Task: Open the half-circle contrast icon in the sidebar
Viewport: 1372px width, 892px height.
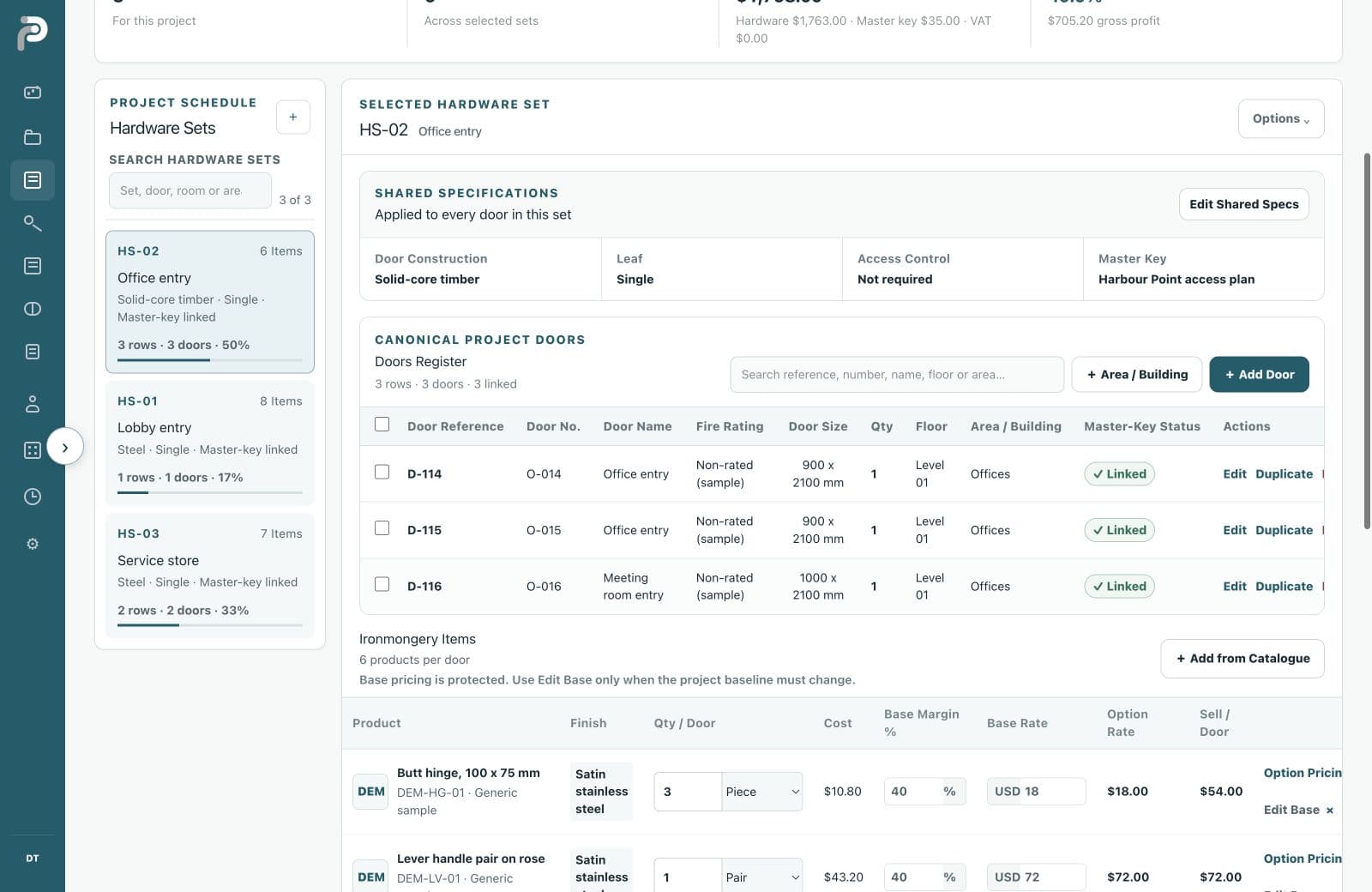Action: pyautogui.click(x=33, y=309)
